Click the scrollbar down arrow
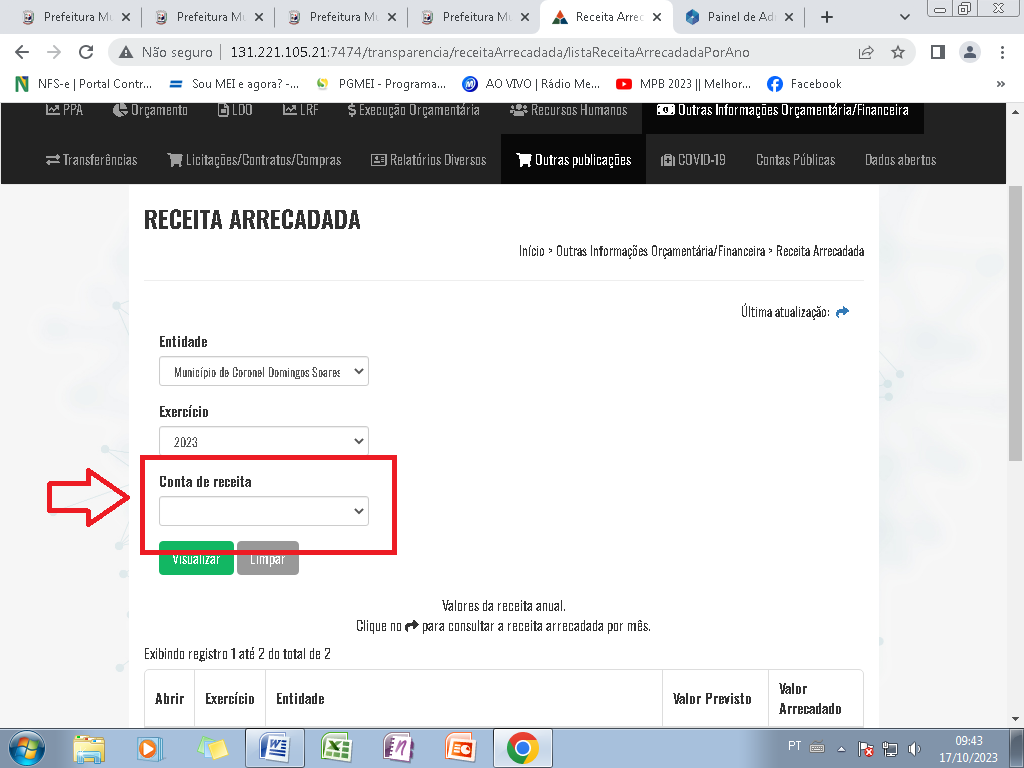 click(1016, 719)
